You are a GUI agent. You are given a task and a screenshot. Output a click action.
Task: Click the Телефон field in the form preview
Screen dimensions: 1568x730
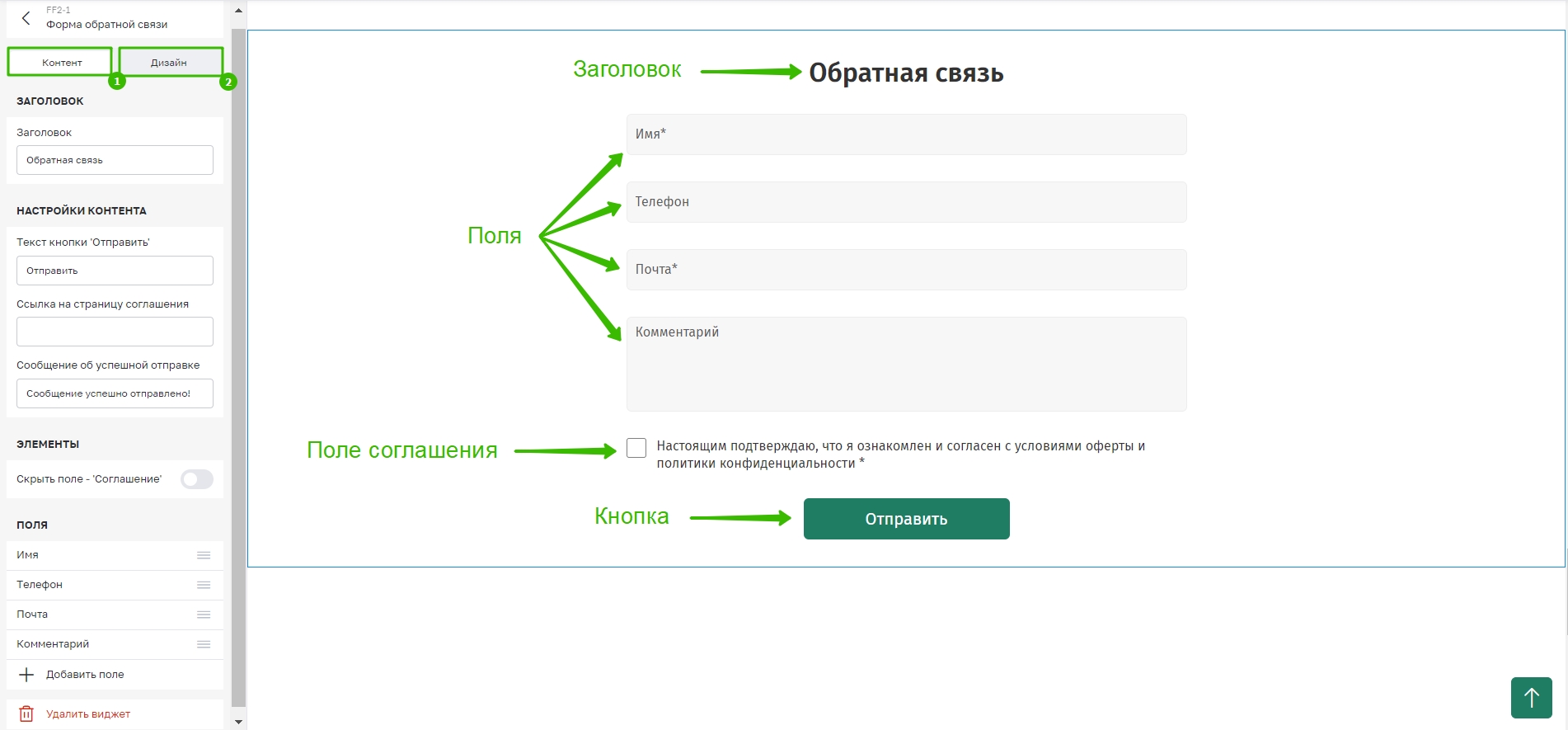(x=906, y=202)
